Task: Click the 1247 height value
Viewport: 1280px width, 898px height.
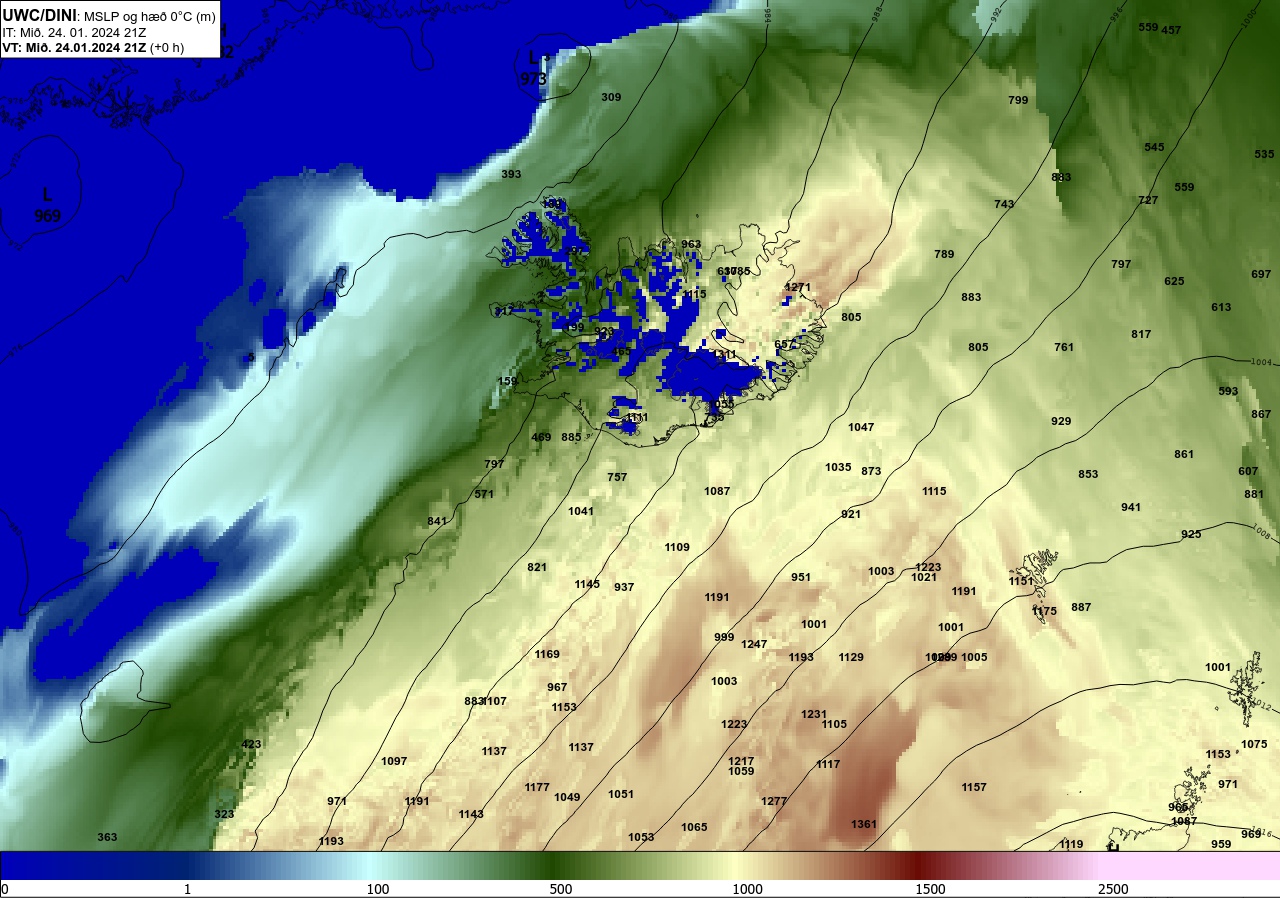Action: click(x=754, y=644)
